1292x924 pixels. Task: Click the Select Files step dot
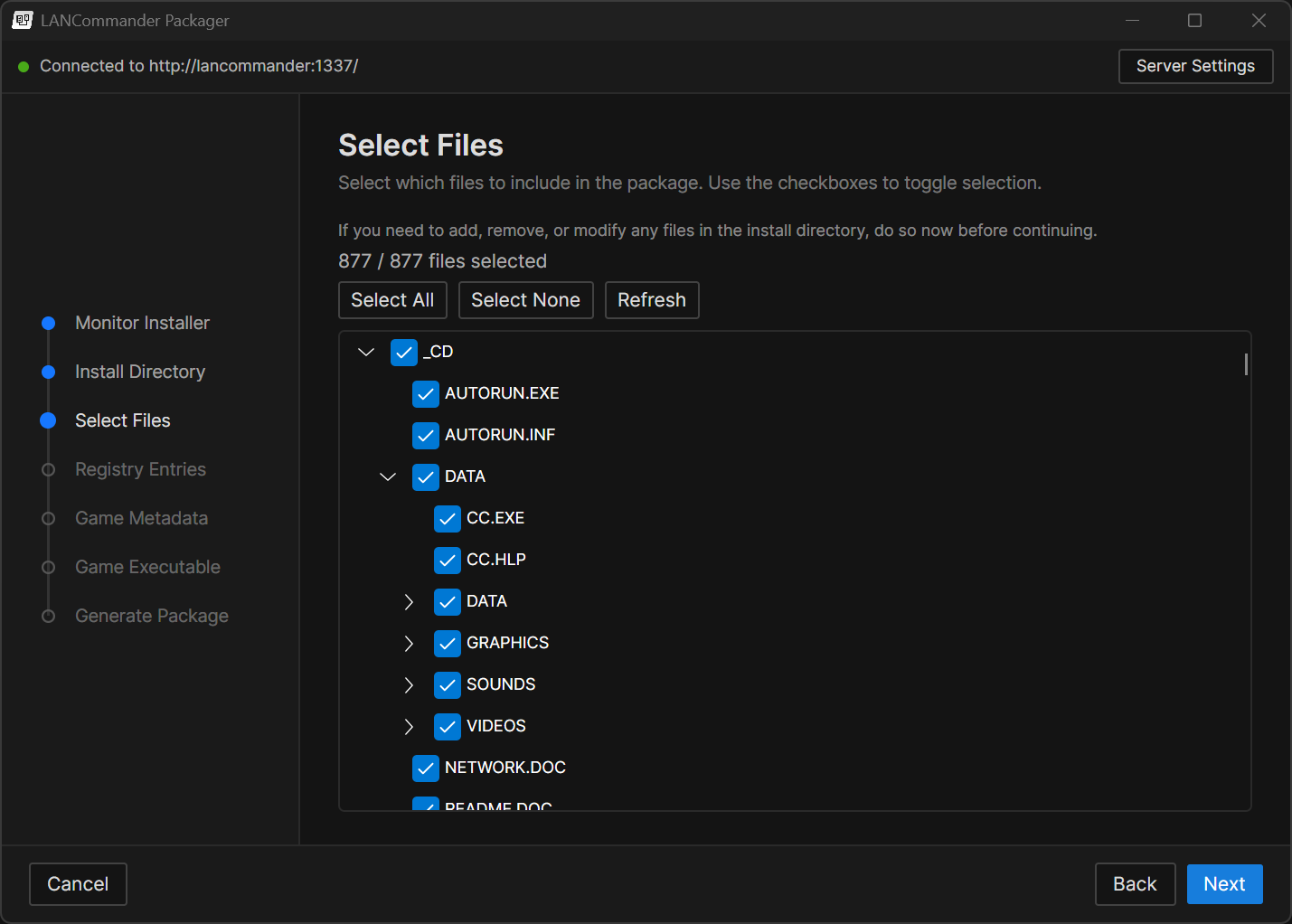pyautogui.click(x=49, y=420)
